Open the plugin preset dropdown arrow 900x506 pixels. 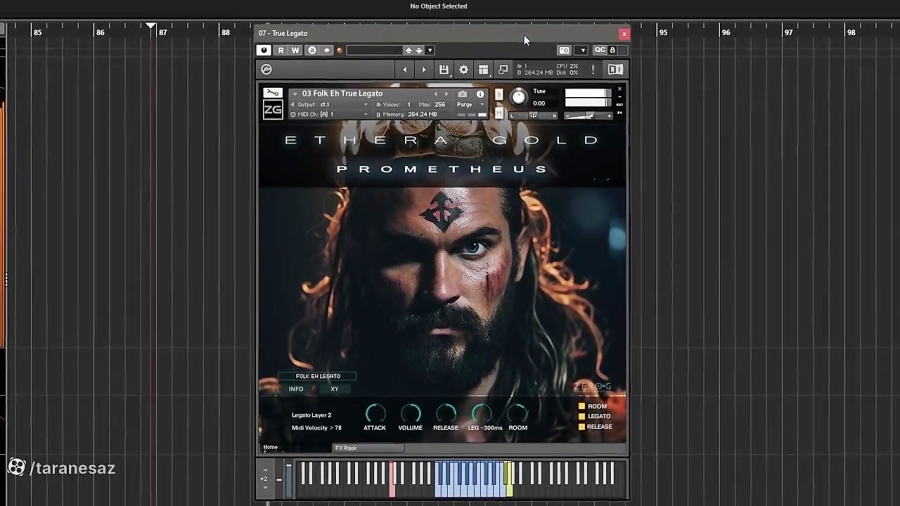click(x=430, y=50)
